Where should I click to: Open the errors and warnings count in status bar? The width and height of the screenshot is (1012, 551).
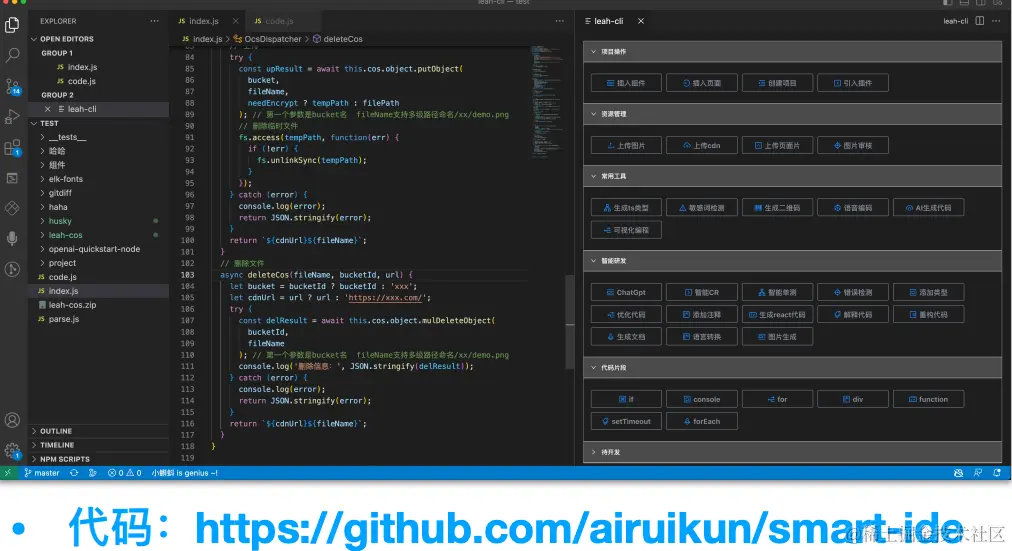[x=125, y=473]
